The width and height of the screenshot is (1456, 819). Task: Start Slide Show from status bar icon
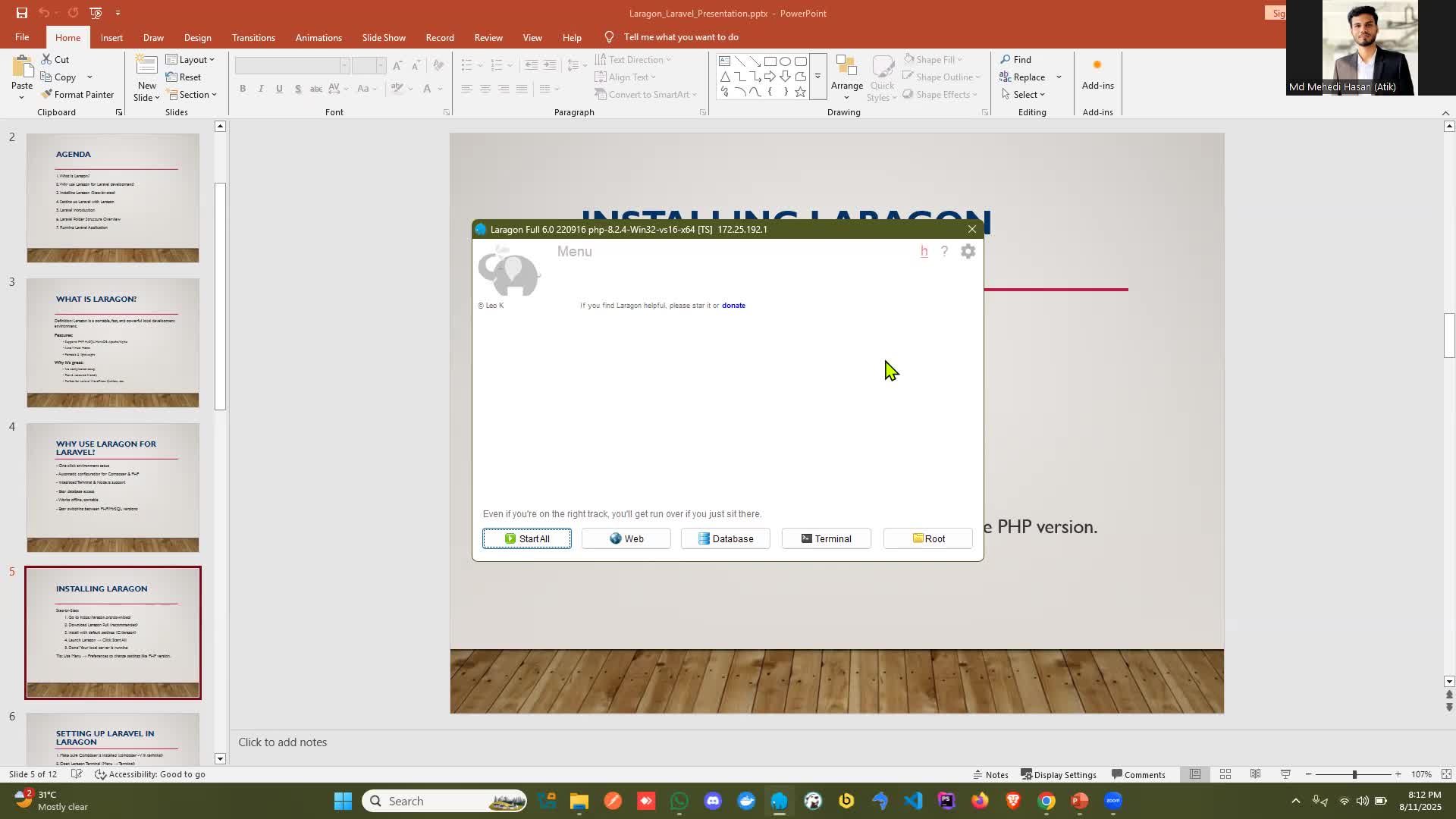point(1285,774)
